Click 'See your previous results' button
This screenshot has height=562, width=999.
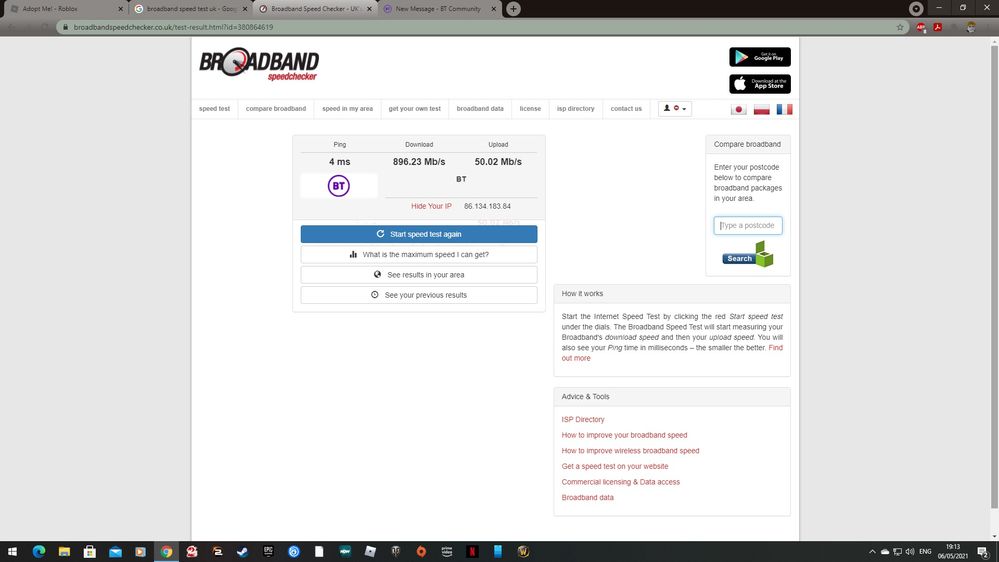click(418, 295)
